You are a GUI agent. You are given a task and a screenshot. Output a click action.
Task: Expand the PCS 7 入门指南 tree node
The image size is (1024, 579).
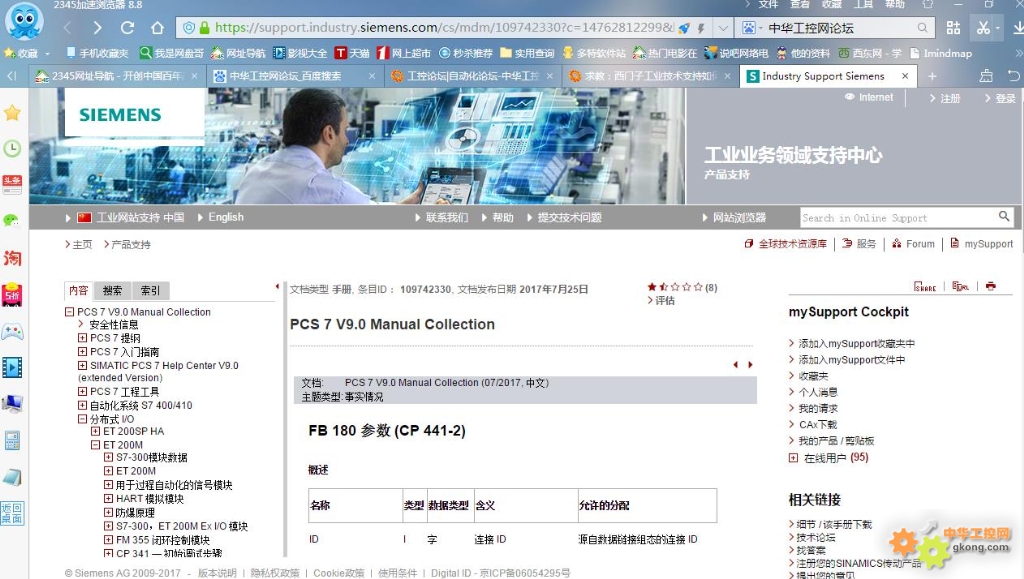tap(82, 352)
